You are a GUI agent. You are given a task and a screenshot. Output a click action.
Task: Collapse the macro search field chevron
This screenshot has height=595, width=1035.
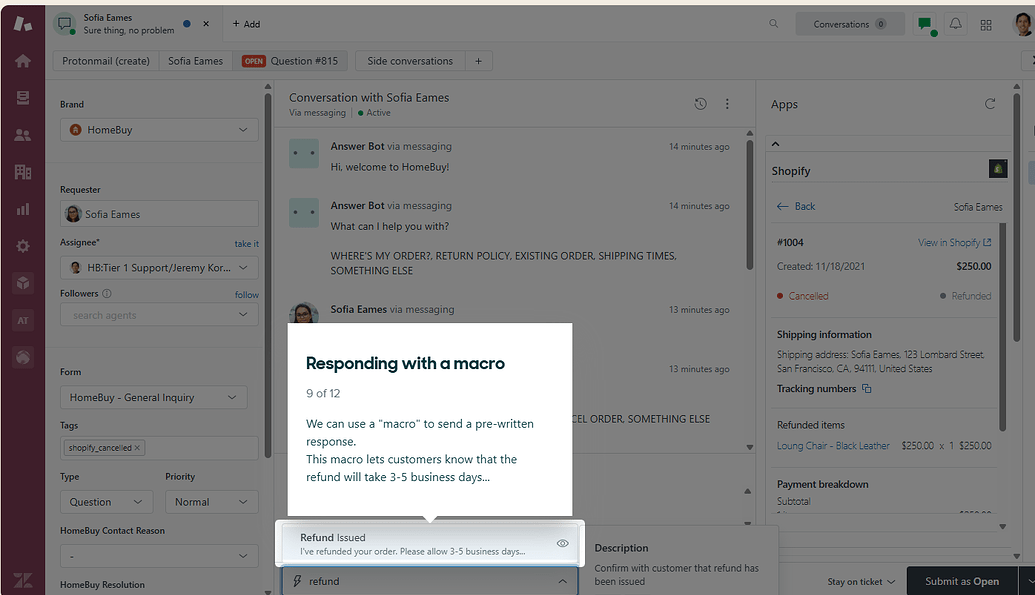point(562,581)
